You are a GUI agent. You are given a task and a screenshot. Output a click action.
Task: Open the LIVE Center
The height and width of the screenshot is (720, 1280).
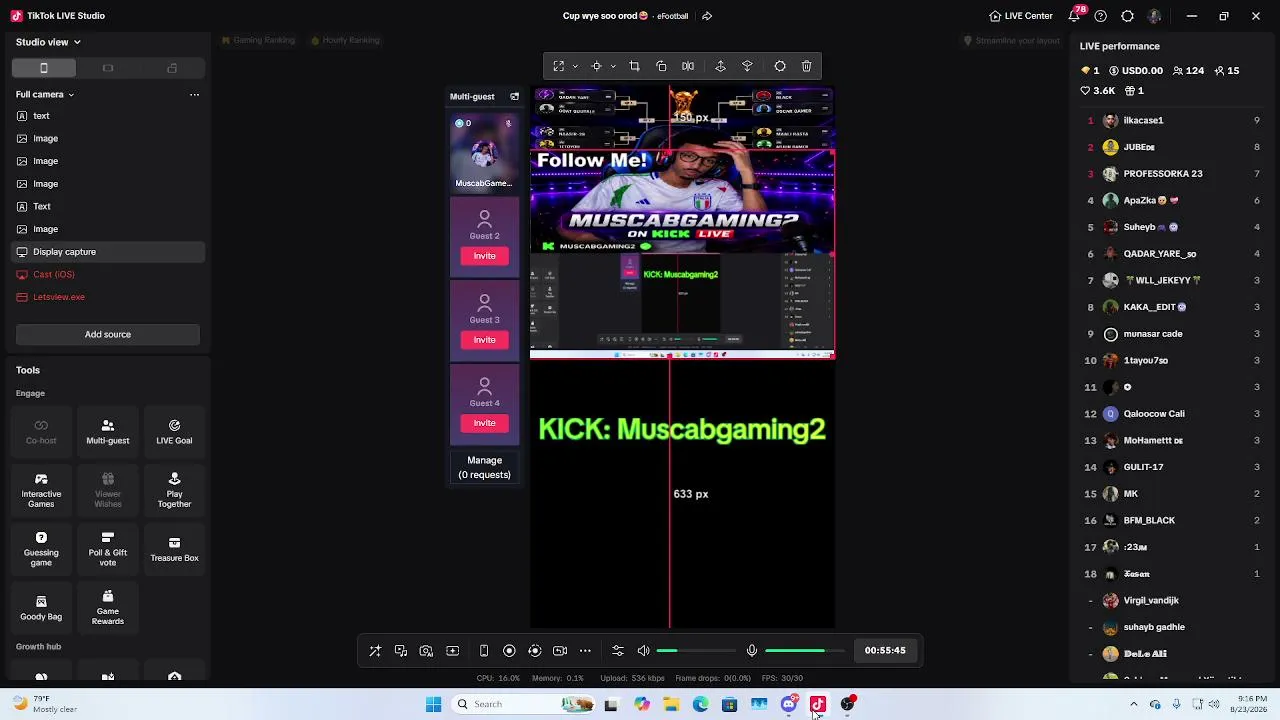click(1020, 16)
